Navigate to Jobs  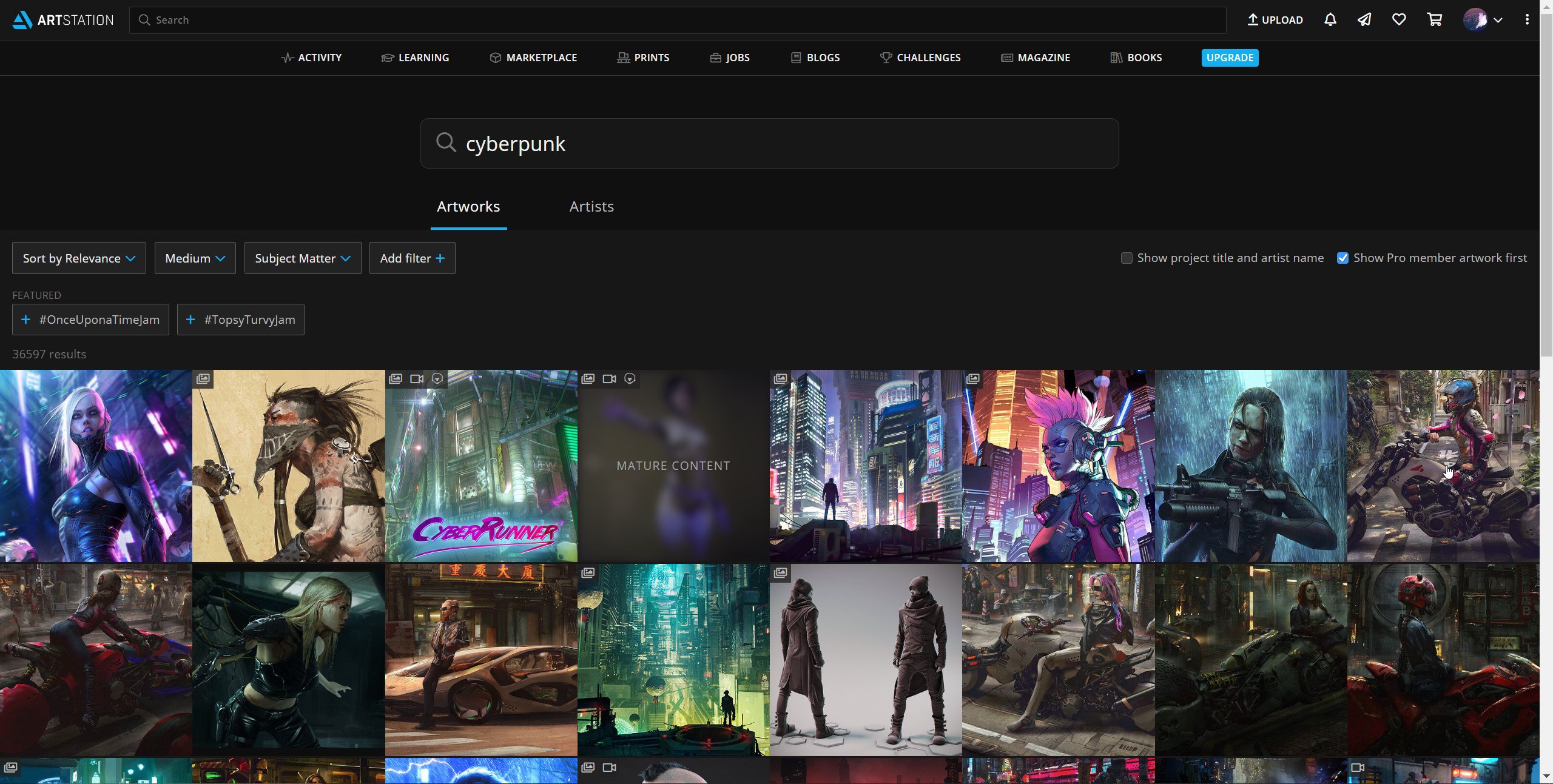tap(730, 58)
